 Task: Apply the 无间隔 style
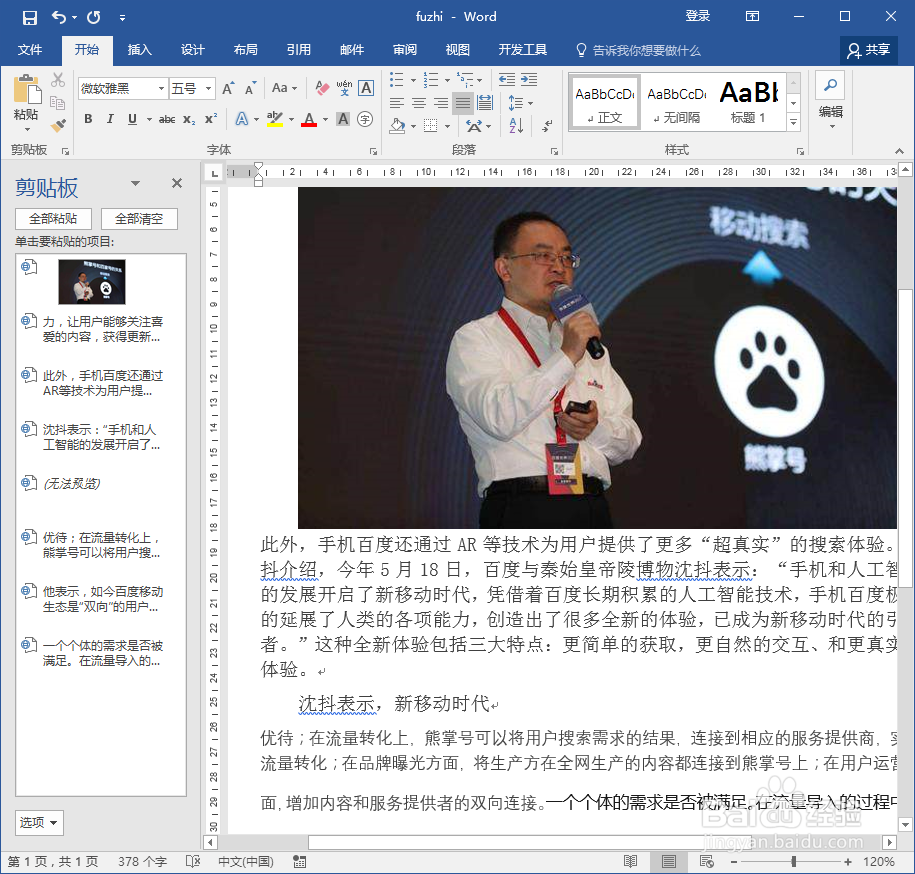[x=677, y=102]
